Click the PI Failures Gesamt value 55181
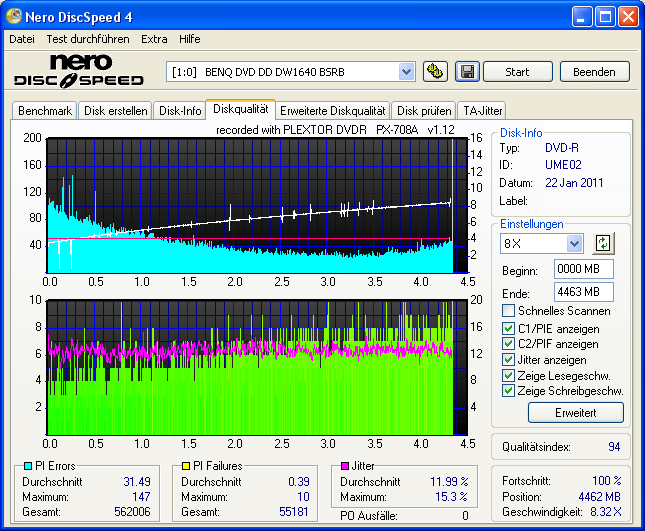This screenshot has height=531, width=645. tap(294, 512)
